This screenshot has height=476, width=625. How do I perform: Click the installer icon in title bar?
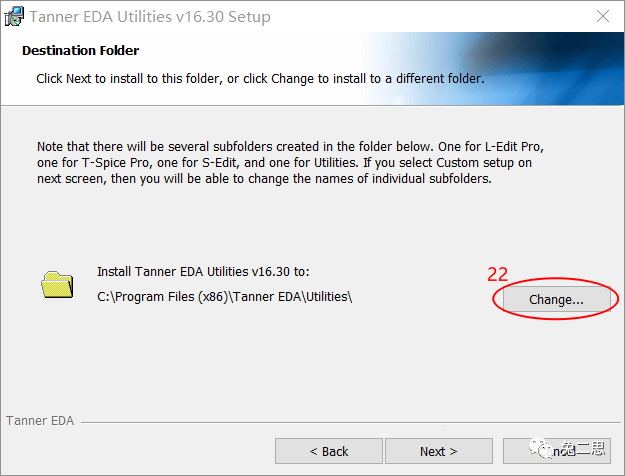tap(14, 17)
